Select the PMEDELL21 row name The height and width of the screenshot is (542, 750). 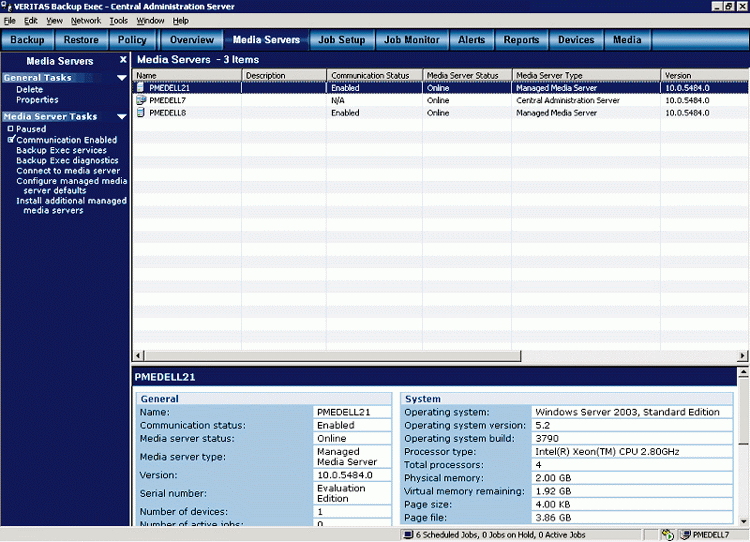coord(169,88)
